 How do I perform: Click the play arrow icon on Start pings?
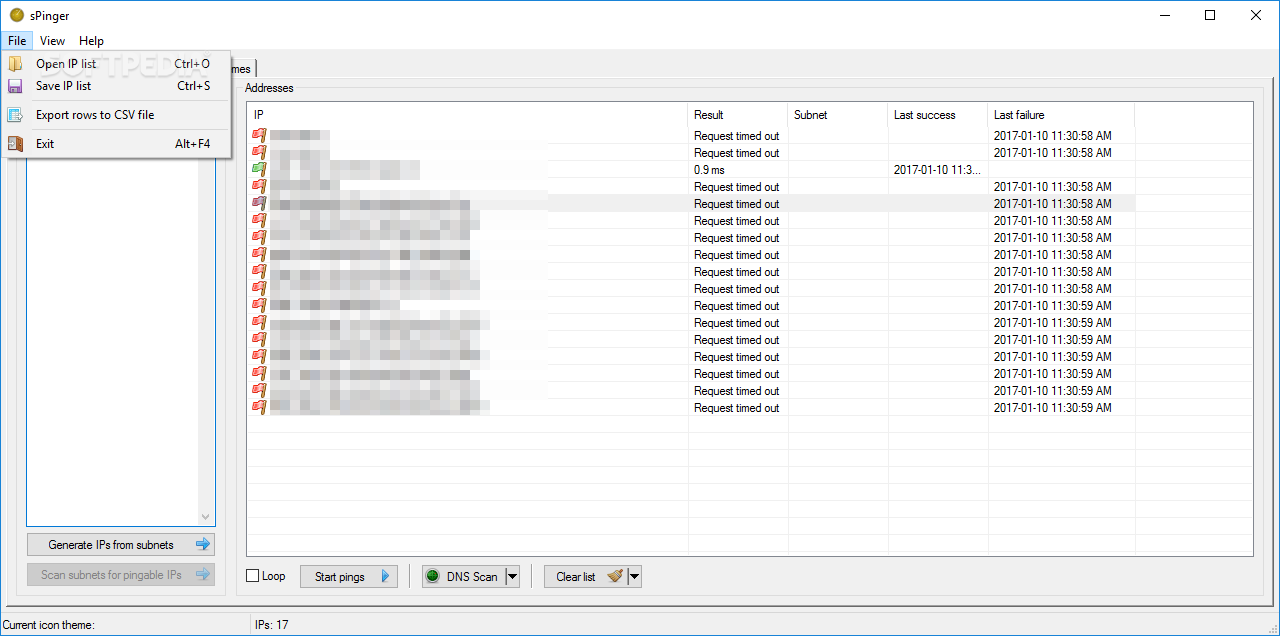(x=385, y=577)
